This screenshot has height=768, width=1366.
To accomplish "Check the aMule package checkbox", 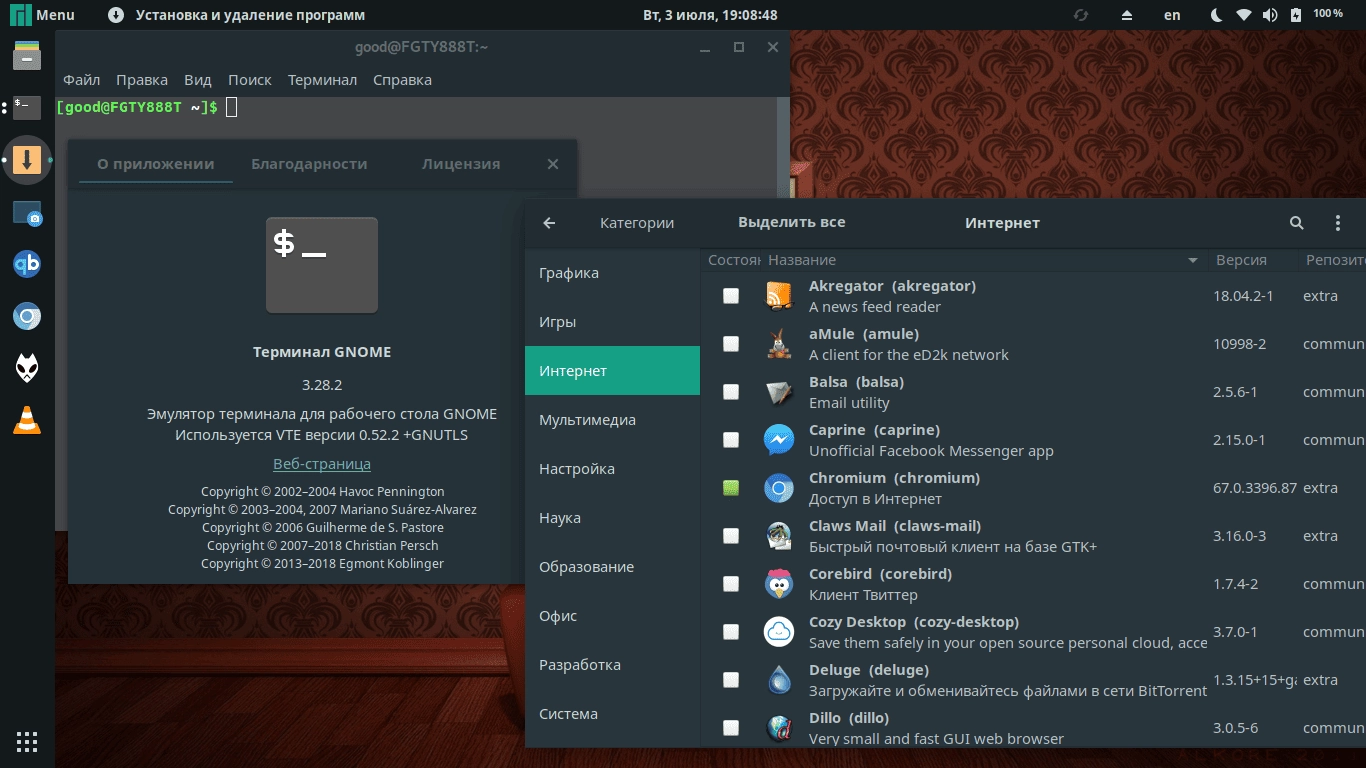I will point(731,344).
